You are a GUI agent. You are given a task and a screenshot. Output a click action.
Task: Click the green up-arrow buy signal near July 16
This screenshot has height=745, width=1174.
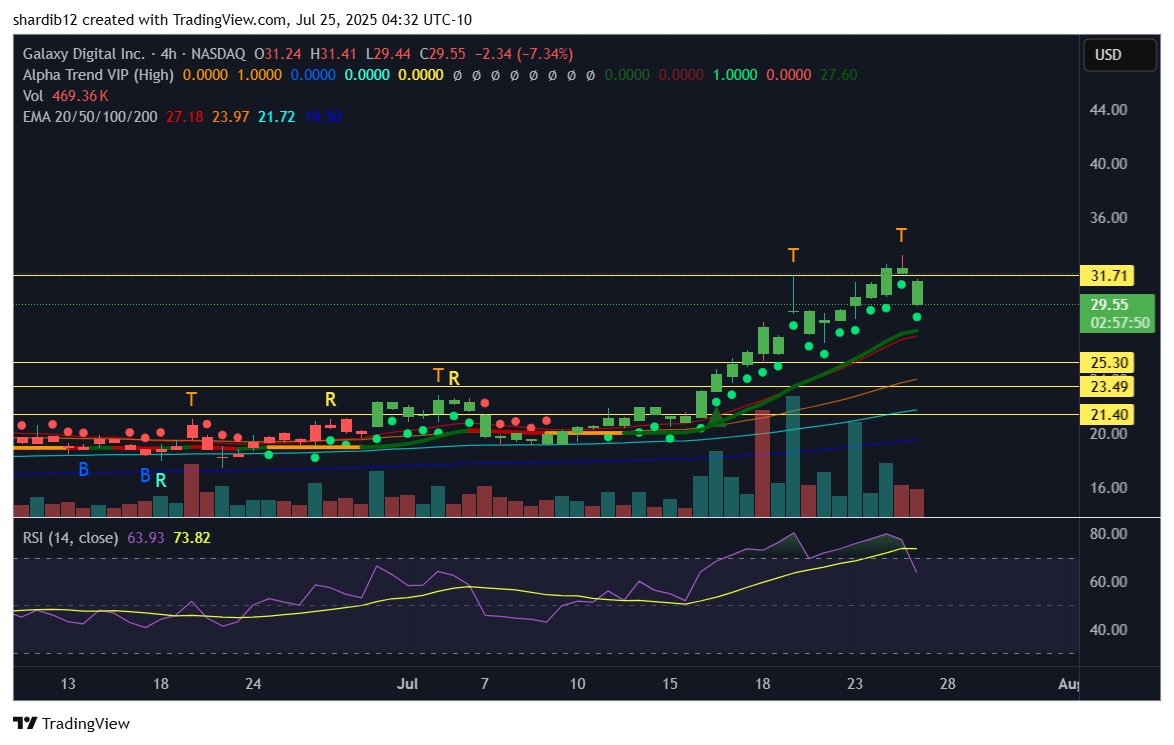point(716,417)
